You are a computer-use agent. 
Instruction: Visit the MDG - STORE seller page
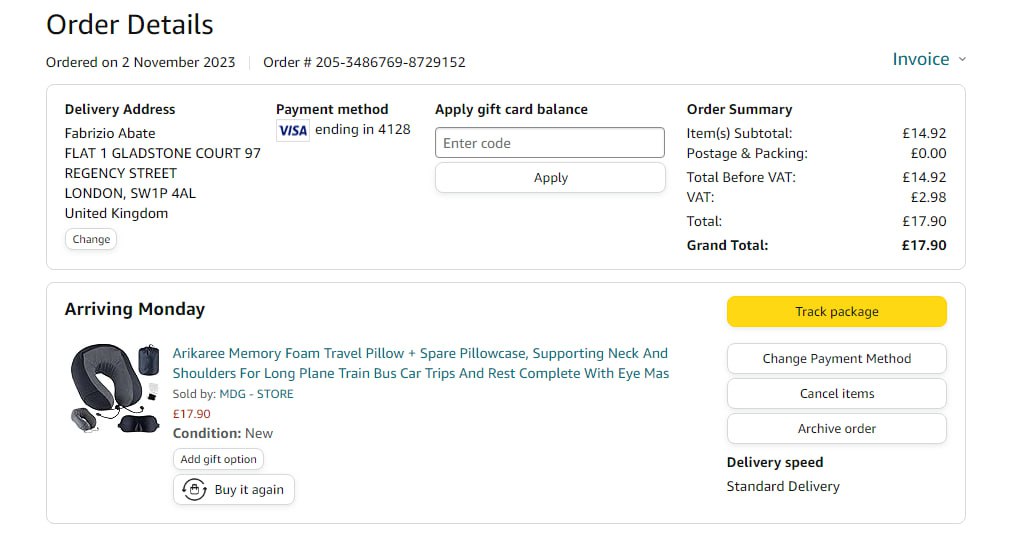[256, 394]
